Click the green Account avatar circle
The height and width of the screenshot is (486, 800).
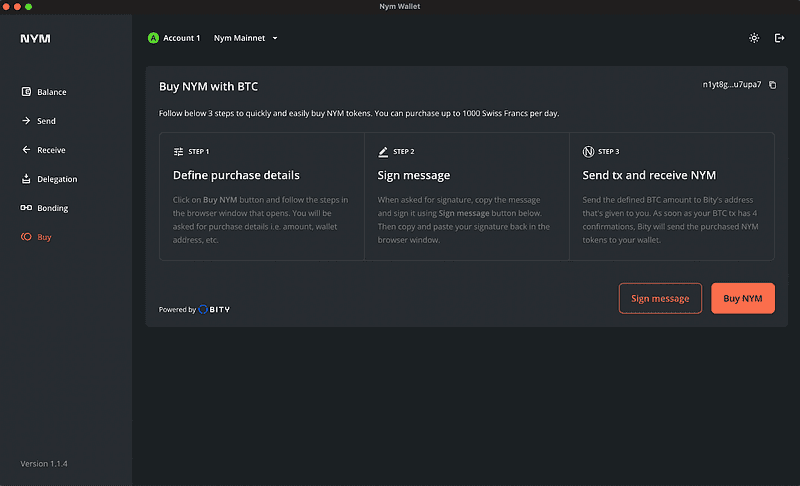click(153, 38)
